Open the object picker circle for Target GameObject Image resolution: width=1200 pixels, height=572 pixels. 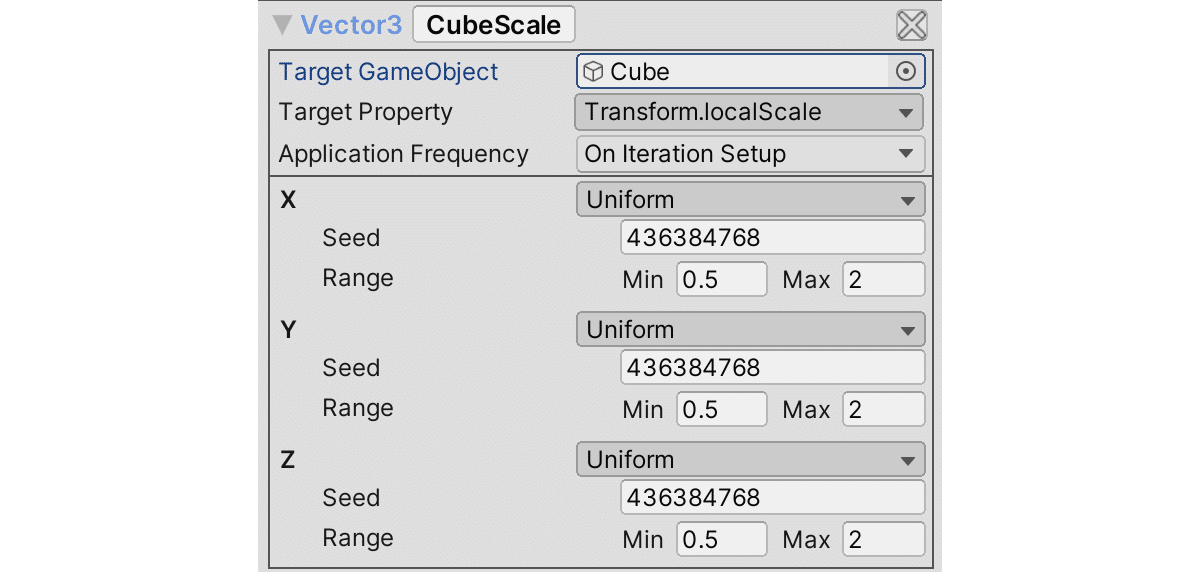906,72
